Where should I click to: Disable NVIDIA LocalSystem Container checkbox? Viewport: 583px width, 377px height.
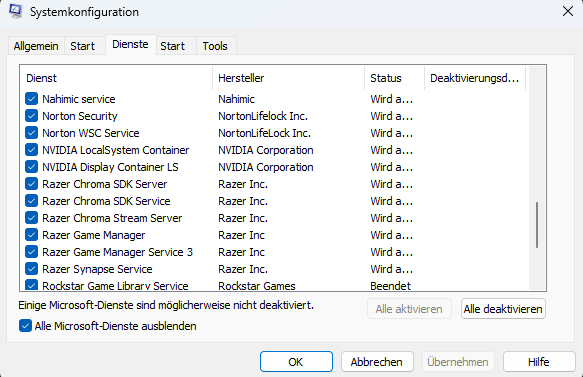[32, 150]
